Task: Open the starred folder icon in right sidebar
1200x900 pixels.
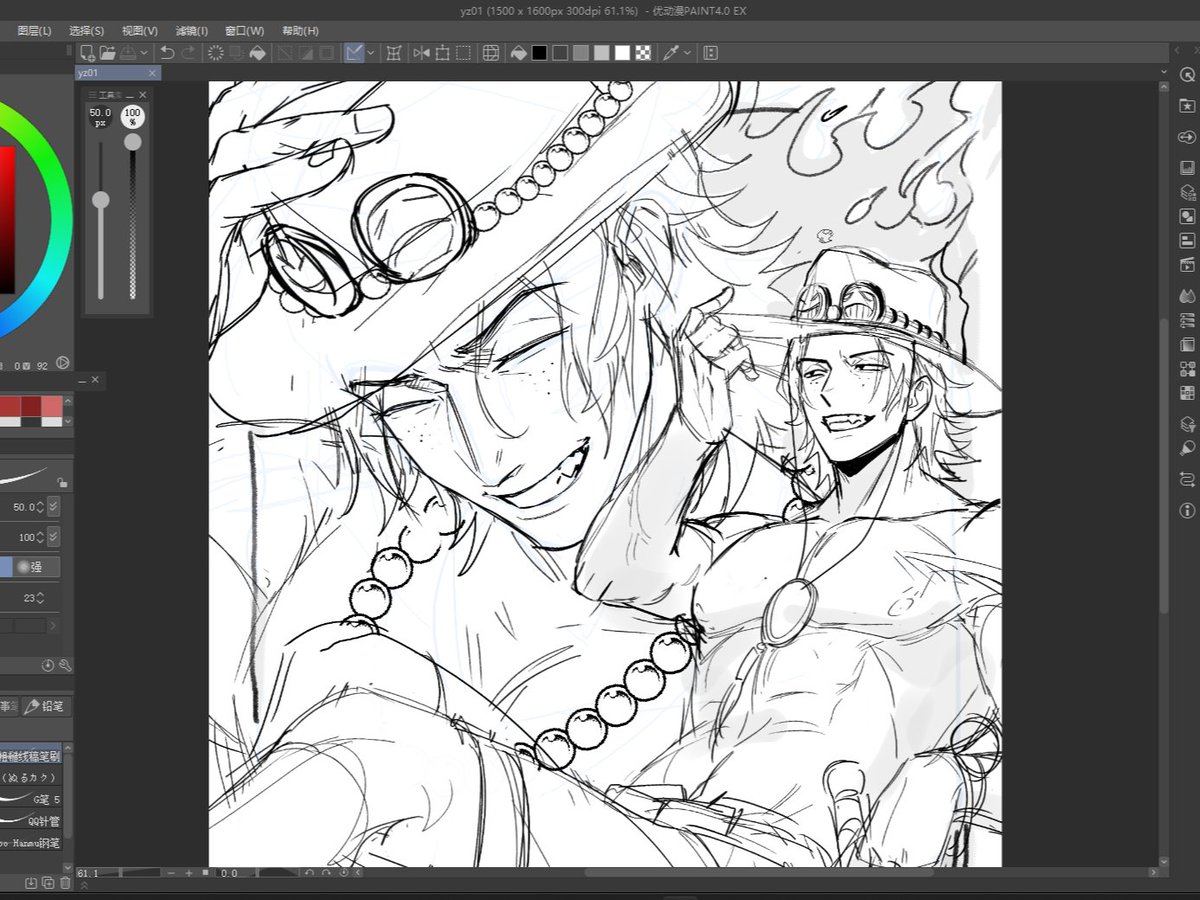Action: tap(1187, 106)
